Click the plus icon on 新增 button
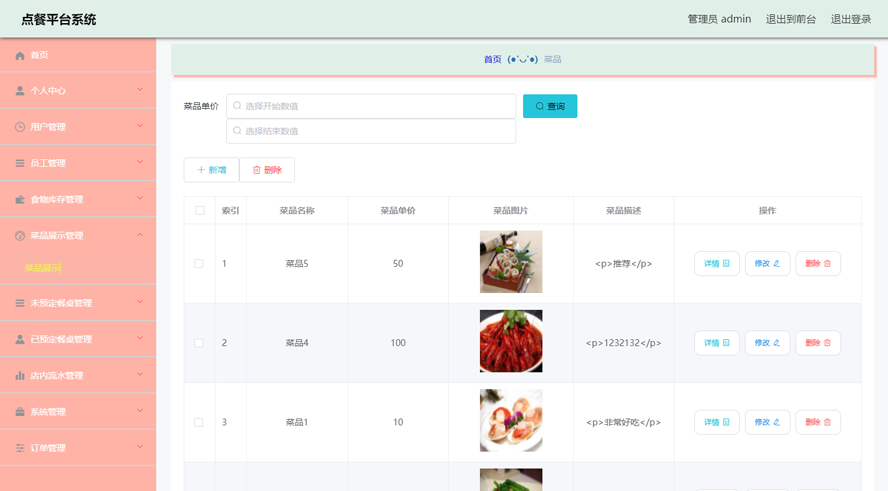The height and width of the screenshot is (491, 888). click(x=201, y=170)
